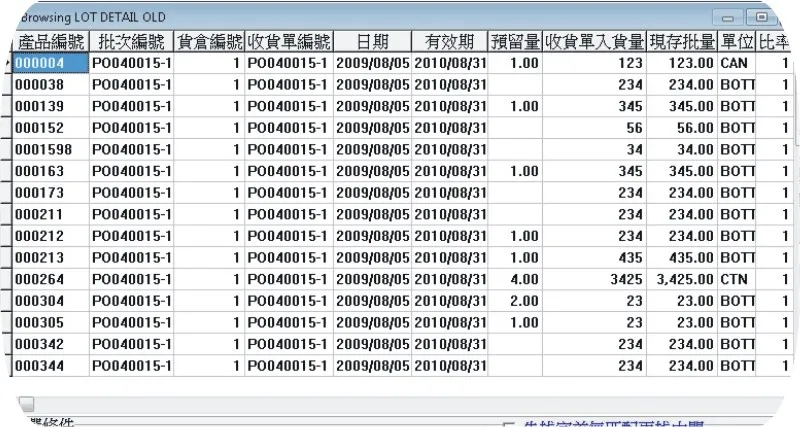
Task: Click the 日期 column header
Action: 371,42
